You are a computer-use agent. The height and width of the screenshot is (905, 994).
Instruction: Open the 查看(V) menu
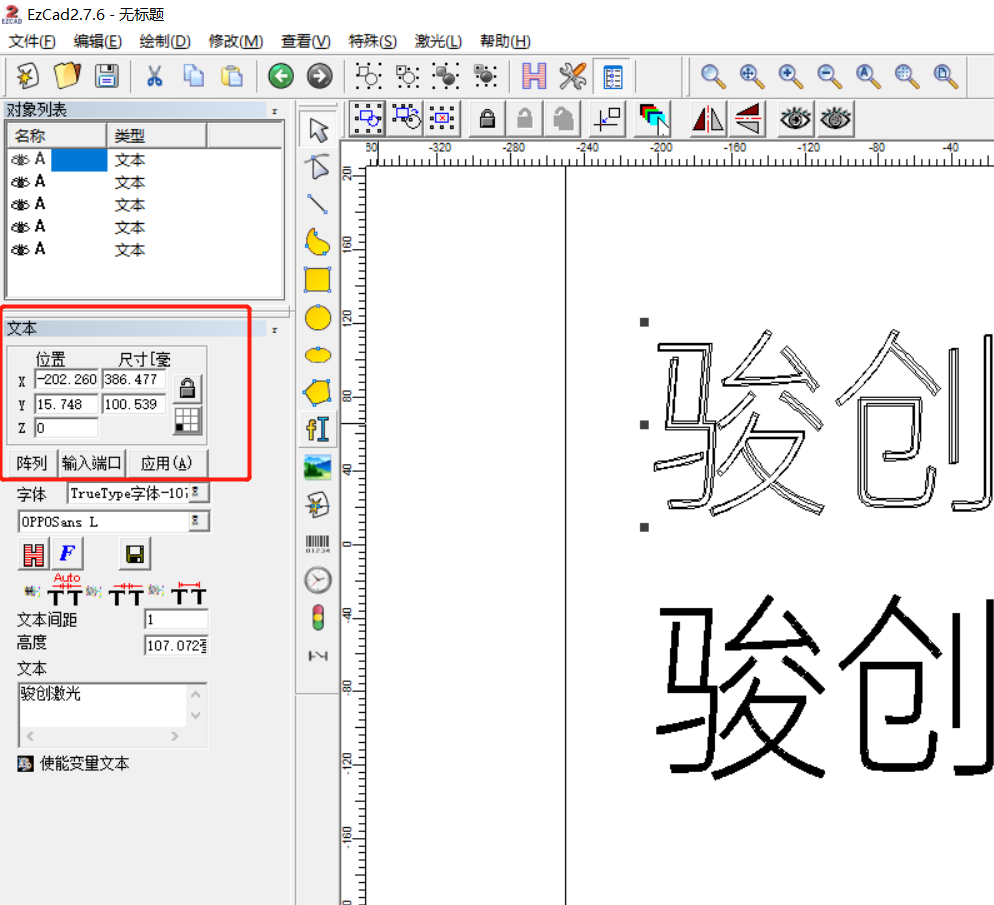click(306, 41)
